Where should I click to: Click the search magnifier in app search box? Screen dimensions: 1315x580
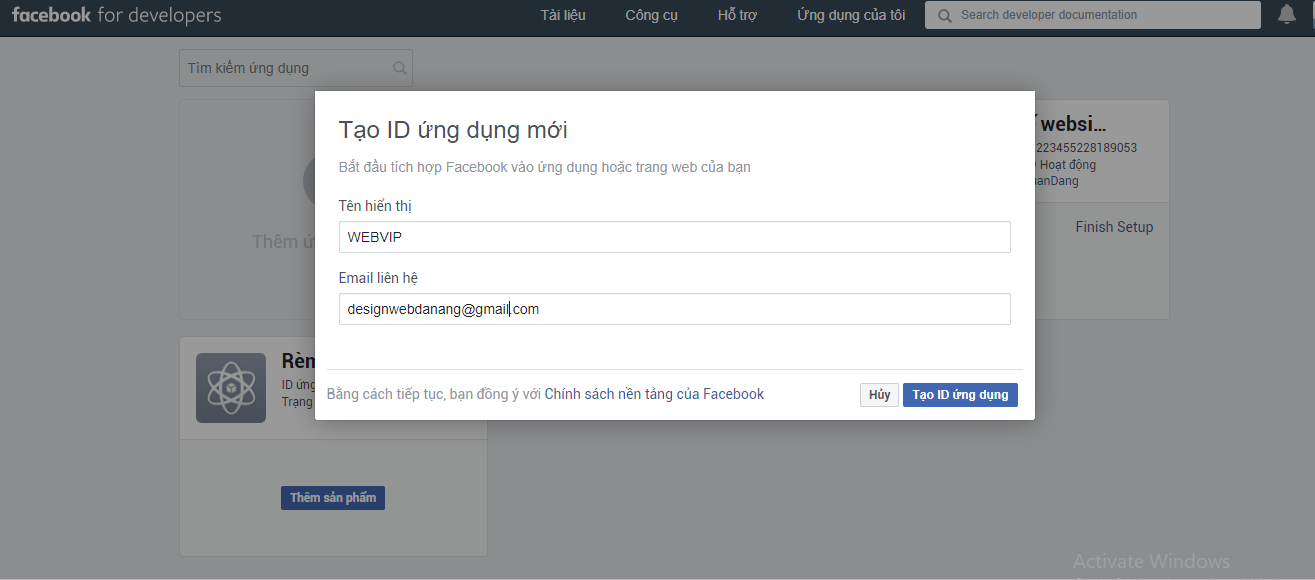tap(399, 68)
